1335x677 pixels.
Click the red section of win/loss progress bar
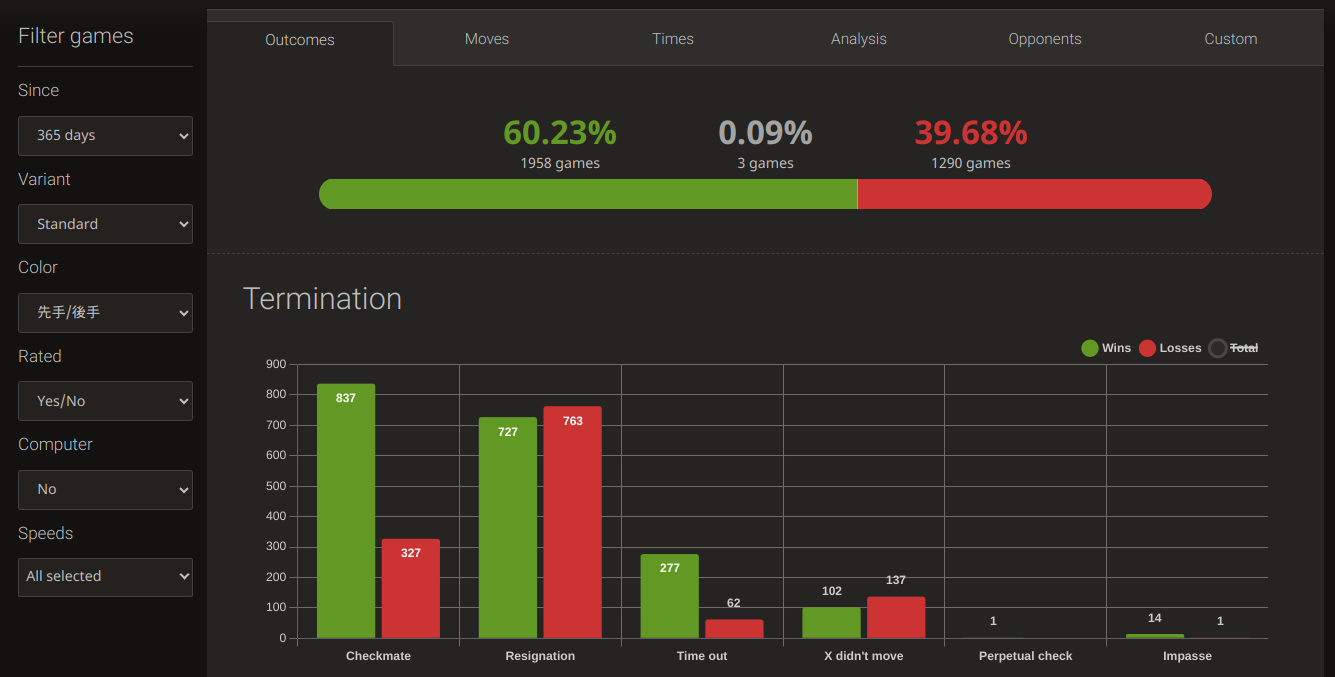point(1035,194)
